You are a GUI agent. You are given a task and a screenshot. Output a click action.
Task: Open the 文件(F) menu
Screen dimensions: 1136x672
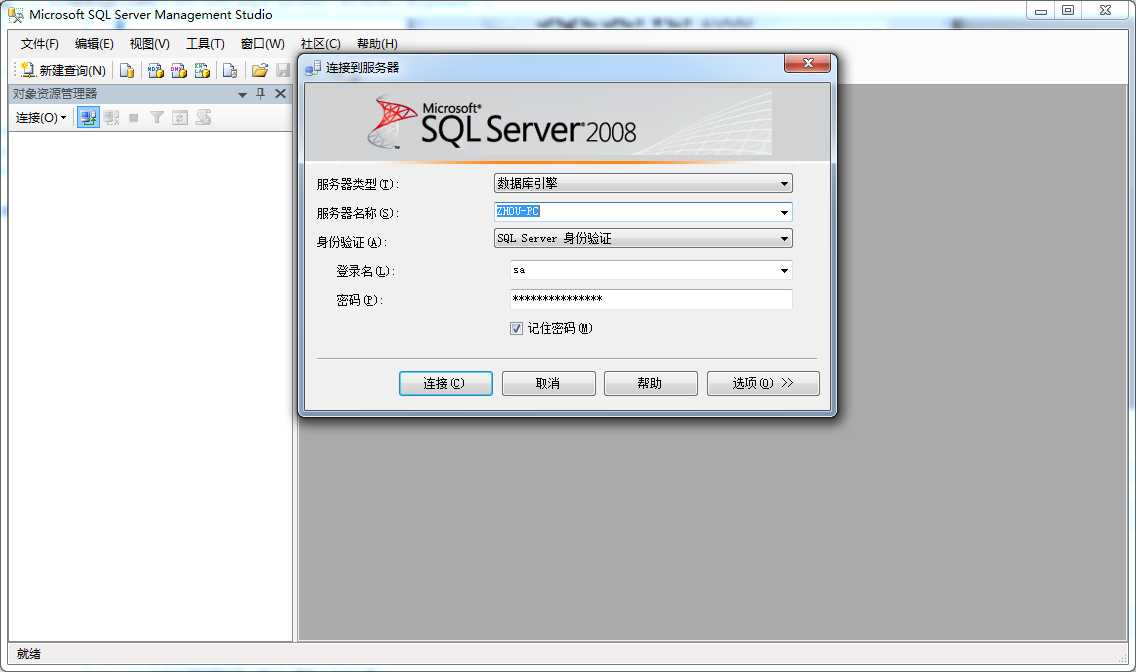tap(39, 43)
